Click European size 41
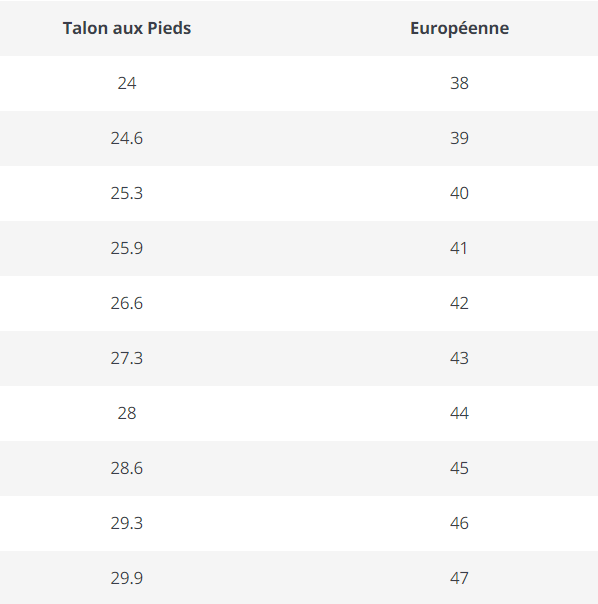The height and width of the screenshot is (604, 598). 459,248
